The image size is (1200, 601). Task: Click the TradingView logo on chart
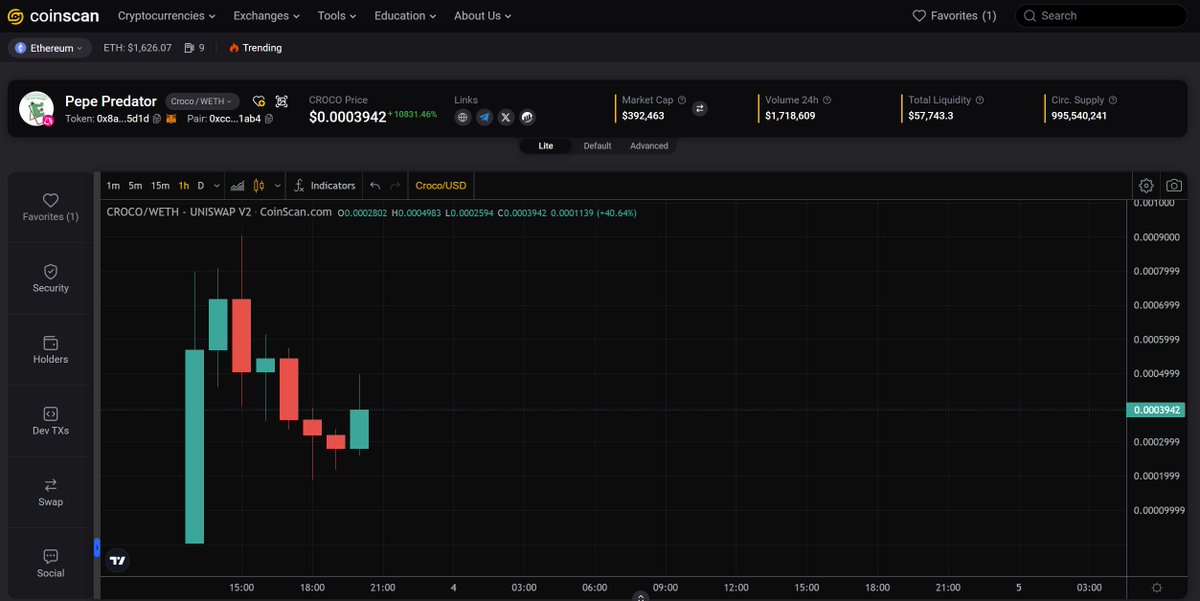point(118,561)
